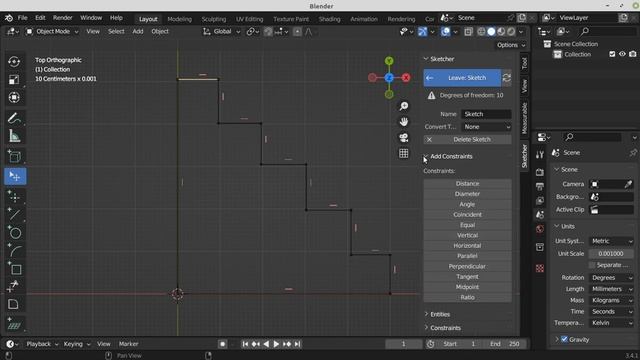Image resolution: width=640 pixels, height=360 pixels.
Task: Select the Add Cube tool
Action: click(x=14, y=157)
